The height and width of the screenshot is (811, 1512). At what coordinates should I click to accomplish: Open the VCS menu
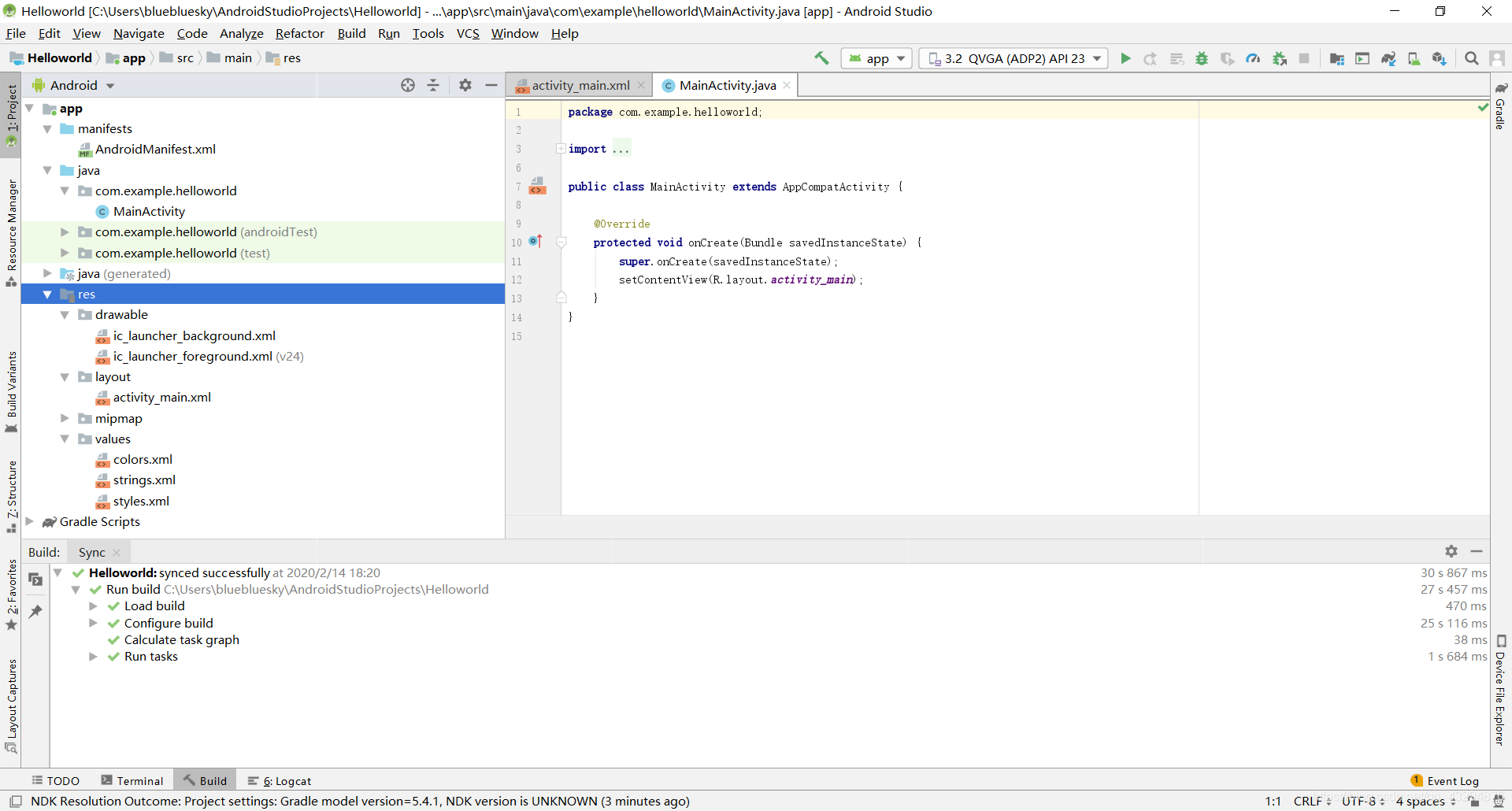click(x=468, y=33)
